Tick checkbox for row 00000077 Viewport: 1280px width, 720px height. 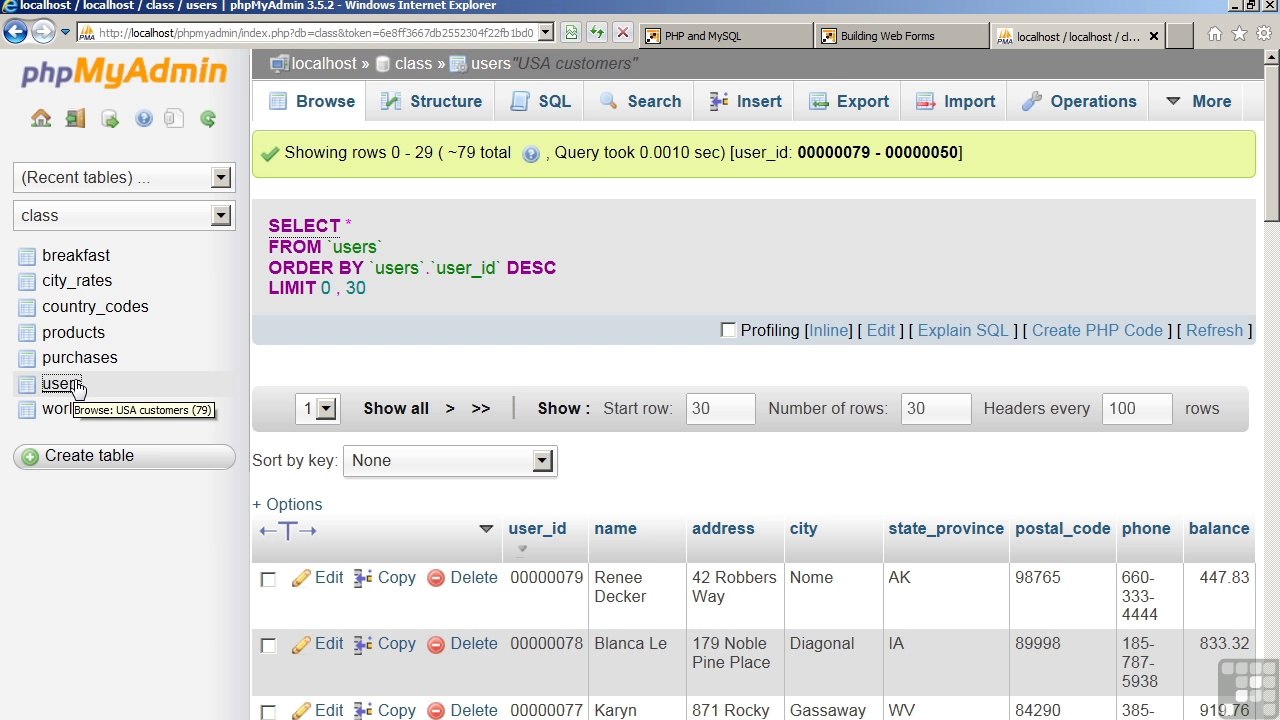pos(268,712)
